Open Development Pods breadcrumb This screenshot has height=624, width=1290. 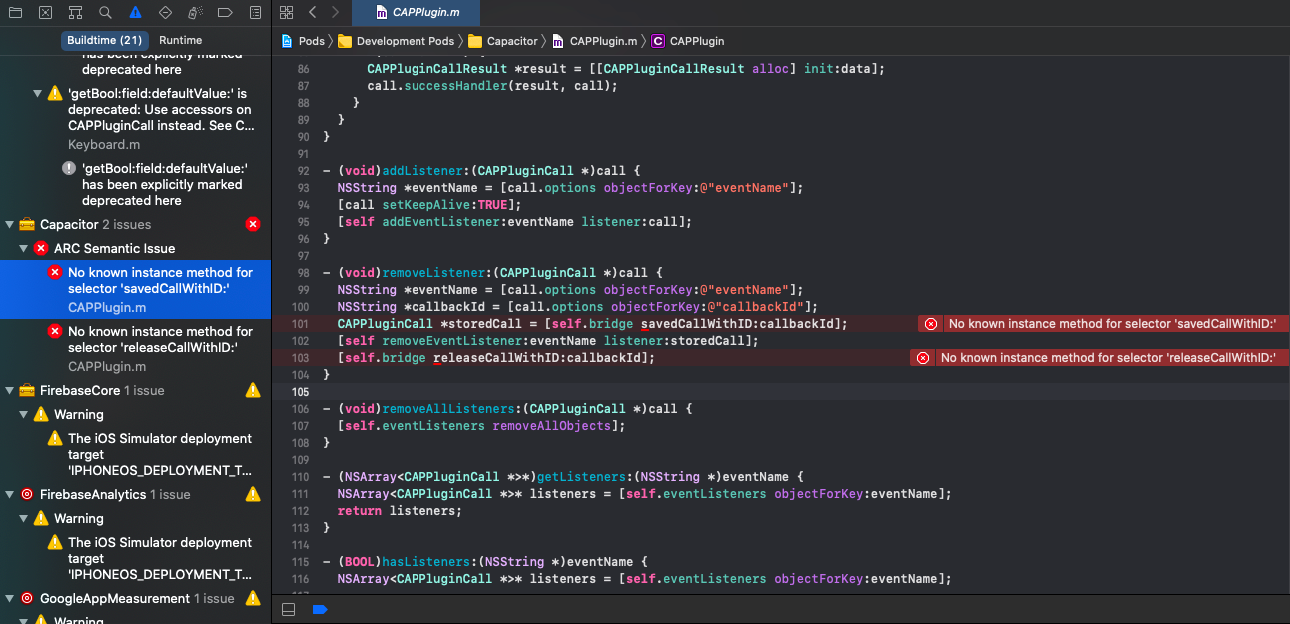(x=396, y=41)
